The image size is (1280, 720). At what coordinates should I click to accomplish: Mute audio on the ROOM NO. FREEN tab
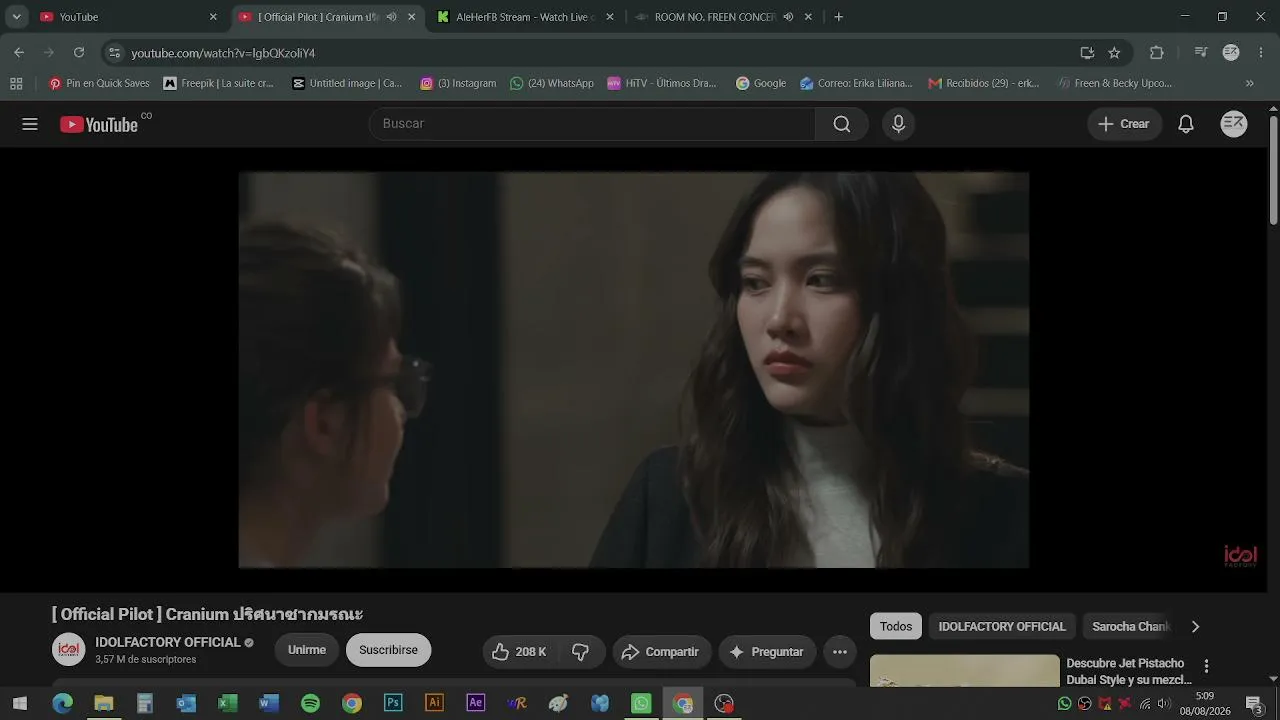[788, 17]
